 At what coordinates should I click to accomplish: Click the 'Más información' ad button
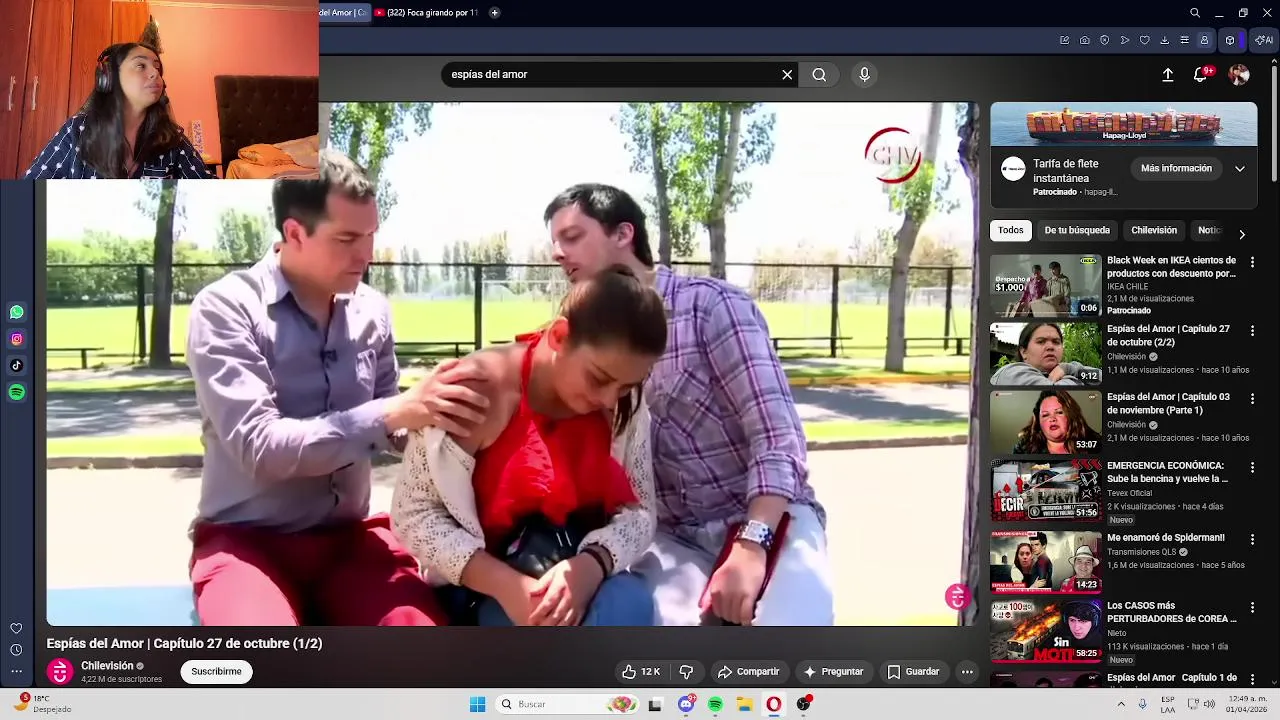coord(1176,168)
